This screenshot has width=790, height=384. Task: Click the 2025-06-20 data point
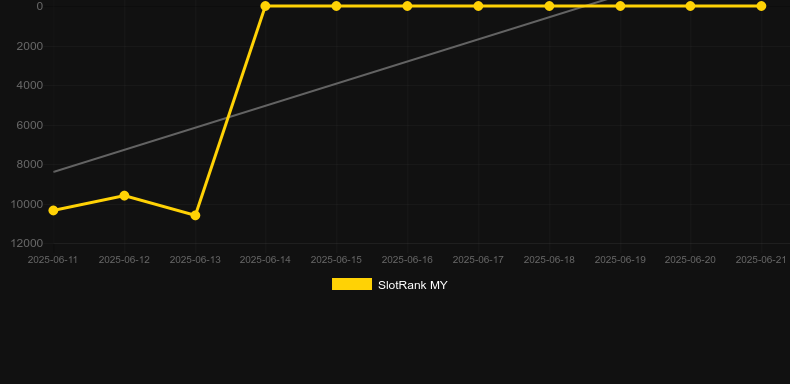[x=691, y=6]
